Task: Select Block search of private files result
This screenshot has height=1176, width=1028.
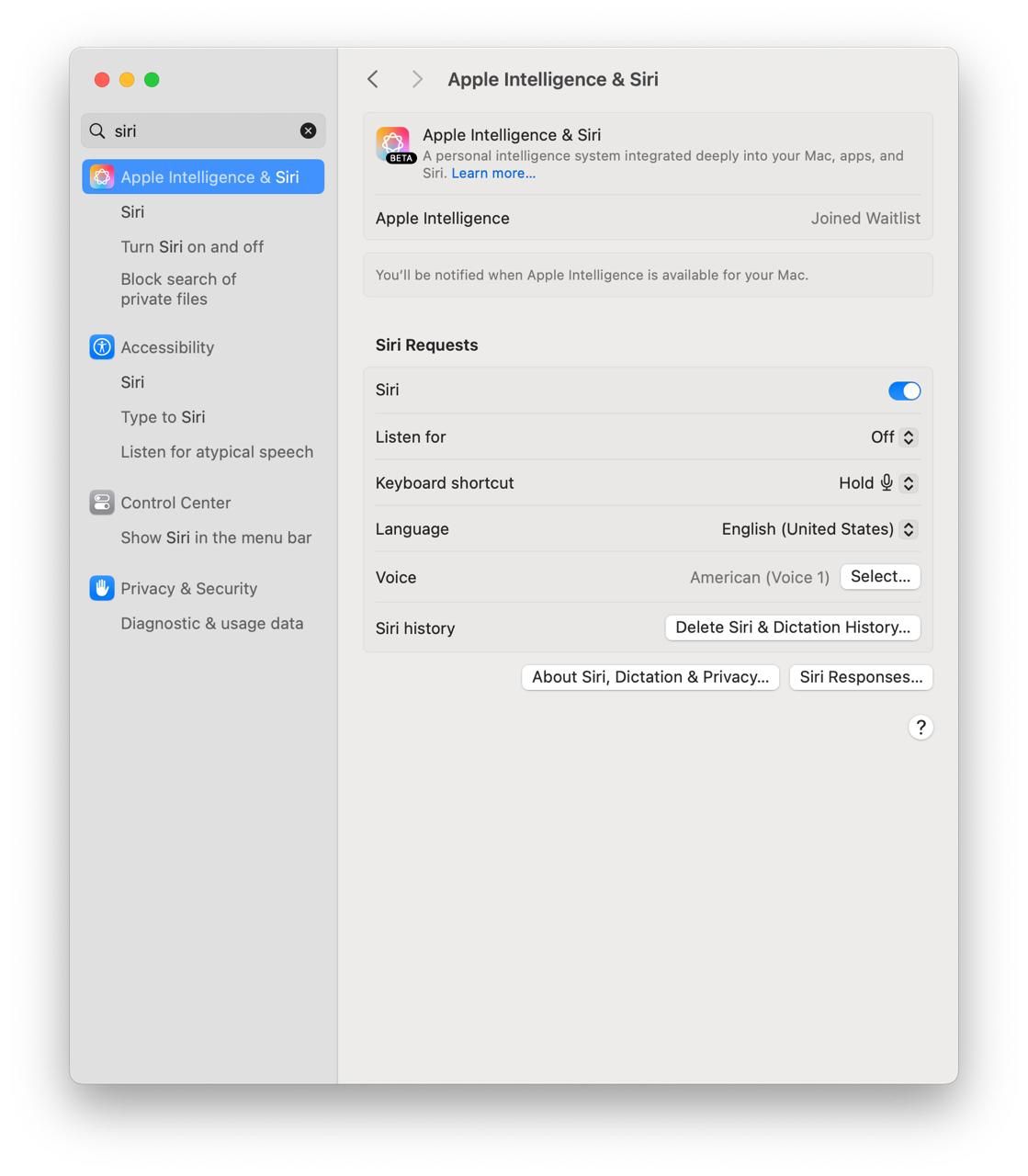Action: [x=178, y=288]
